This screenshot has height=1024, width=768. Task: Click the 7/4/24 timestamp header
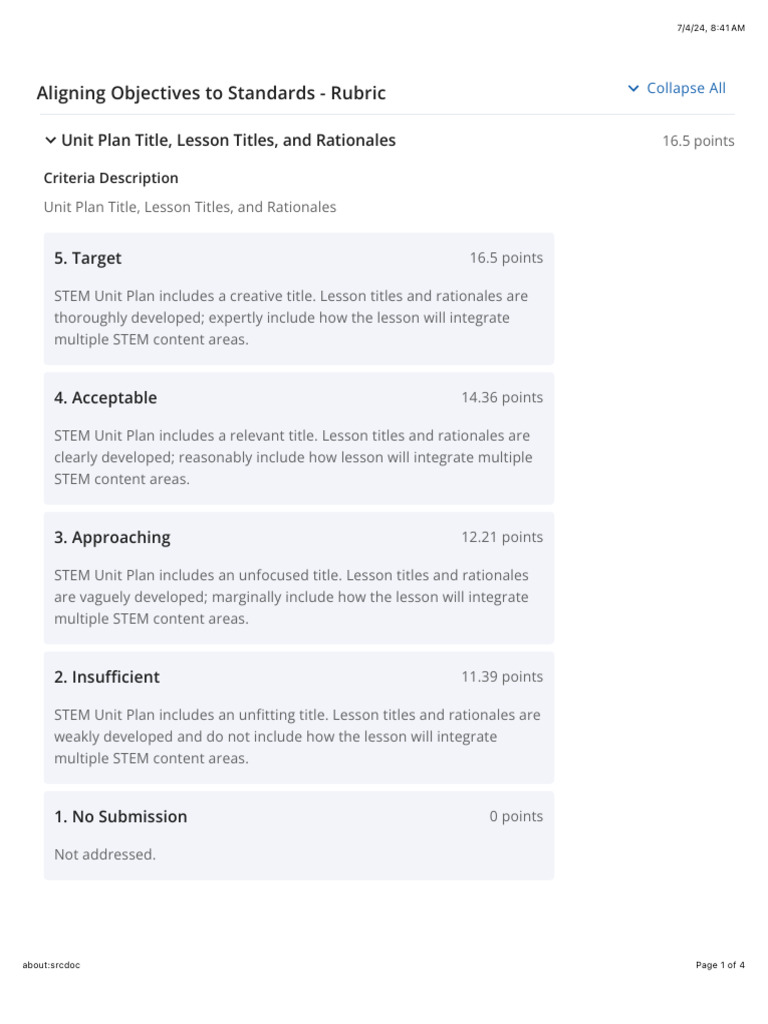point(711,28)
